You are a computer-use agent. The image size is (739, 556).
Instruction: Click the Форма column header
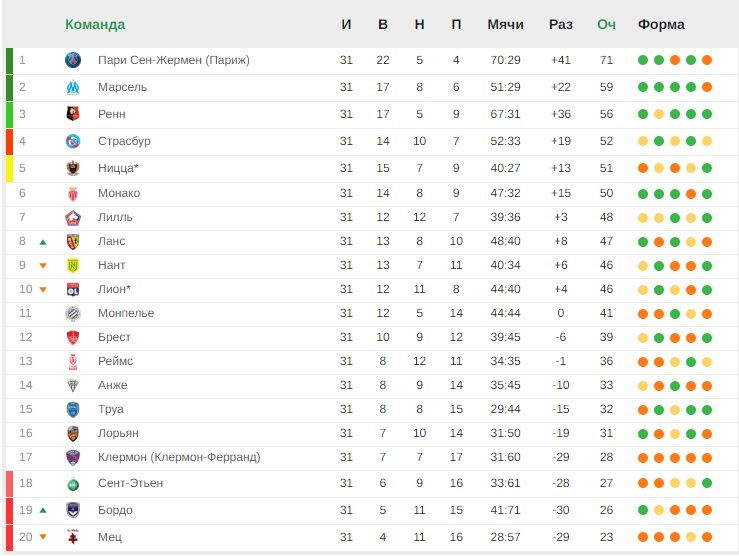click(x=661, y=25)
